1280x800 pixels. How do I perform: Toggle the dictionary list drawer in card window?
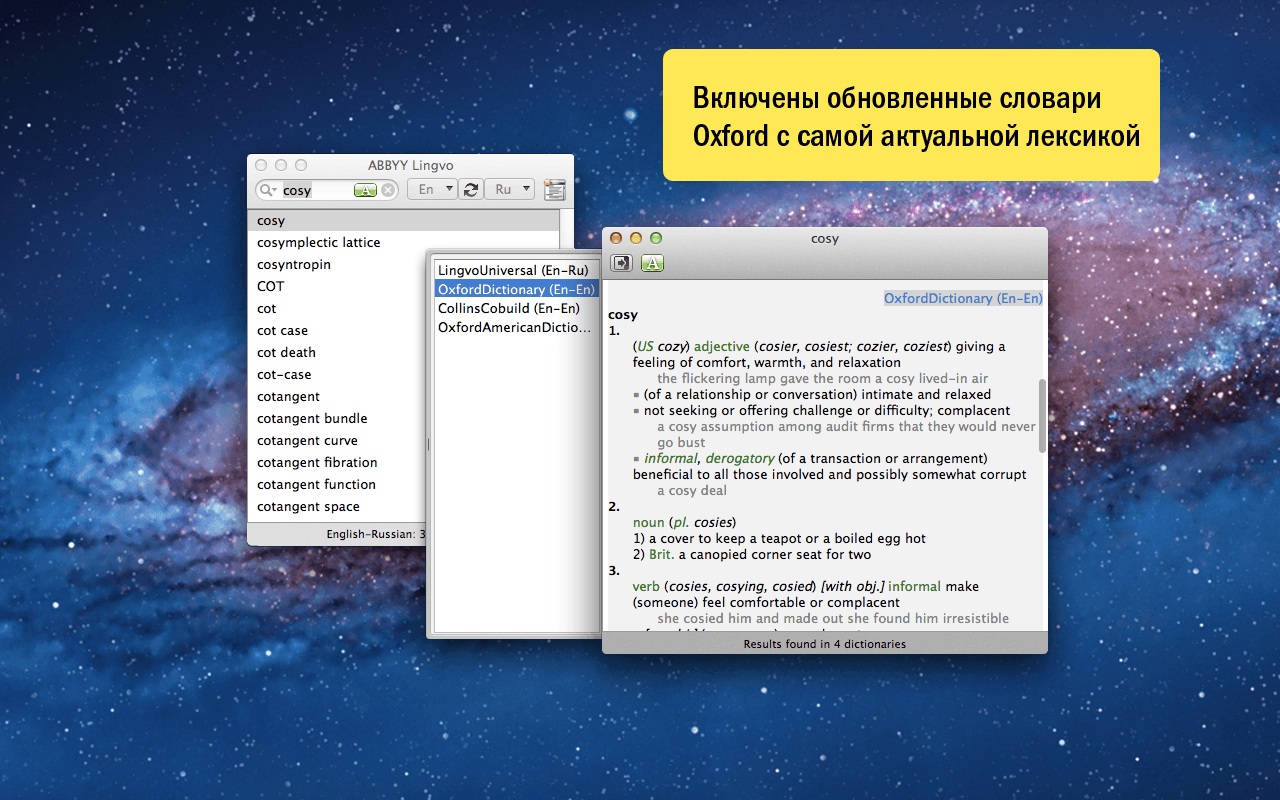tap(622, 263)
